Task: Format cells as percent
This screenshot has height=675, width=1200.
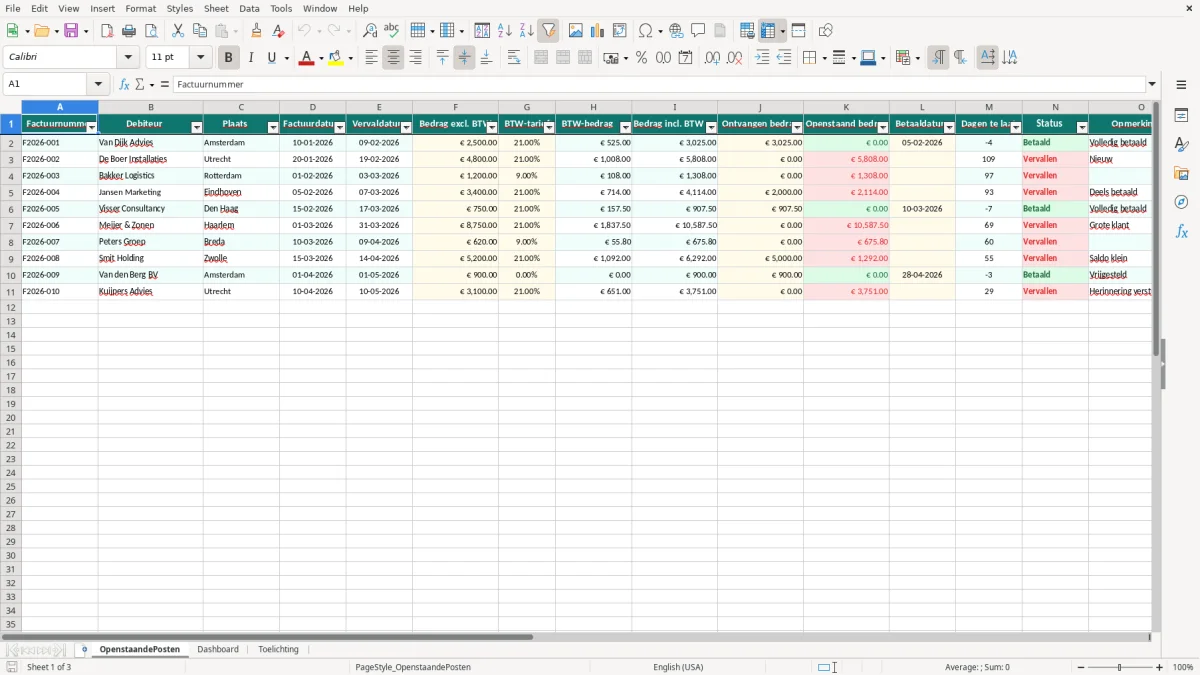Action: tap(641, 58)
